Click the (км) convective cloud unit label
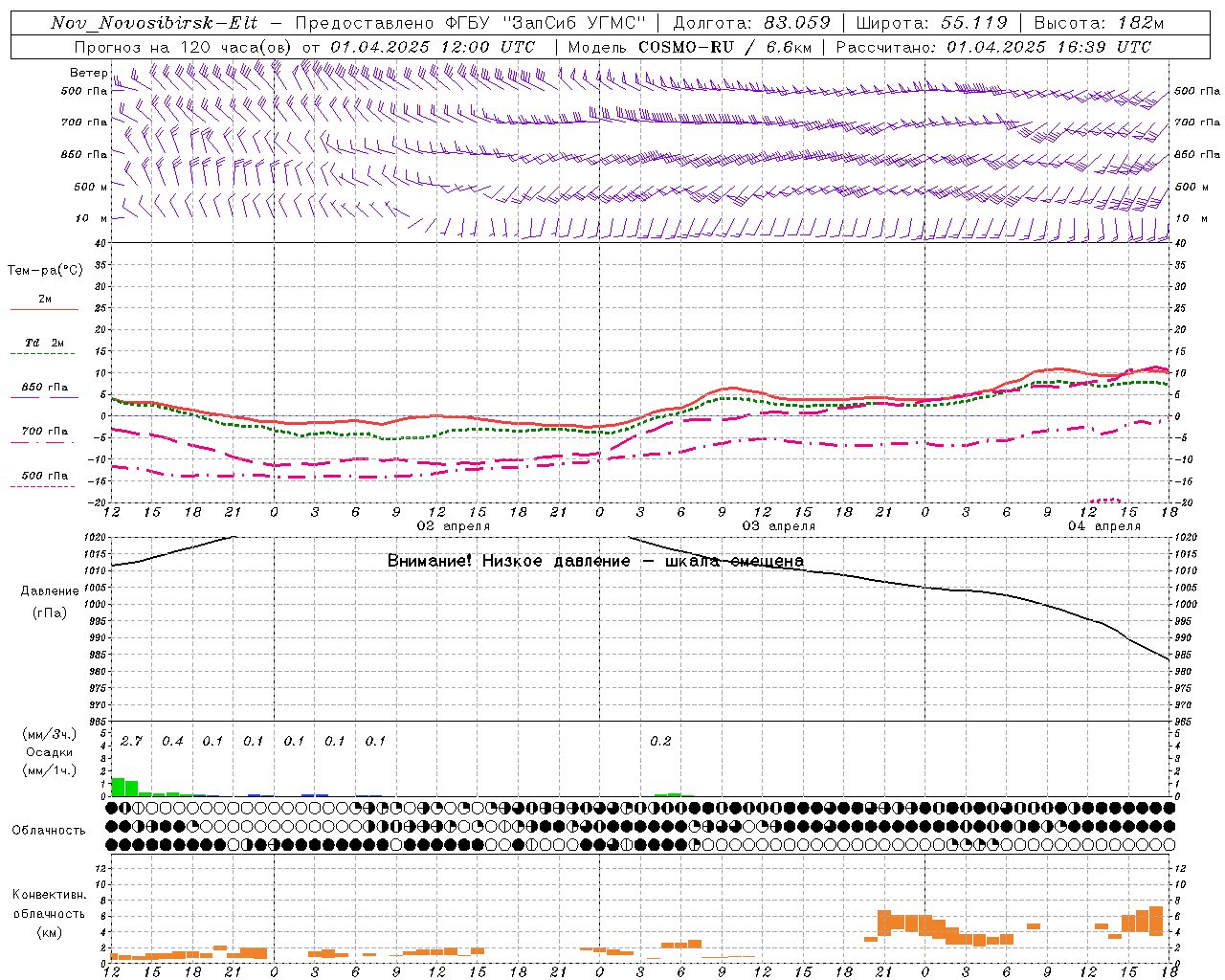The width and height of the screenshot is (1225, 980). click(x=50, y=932)
